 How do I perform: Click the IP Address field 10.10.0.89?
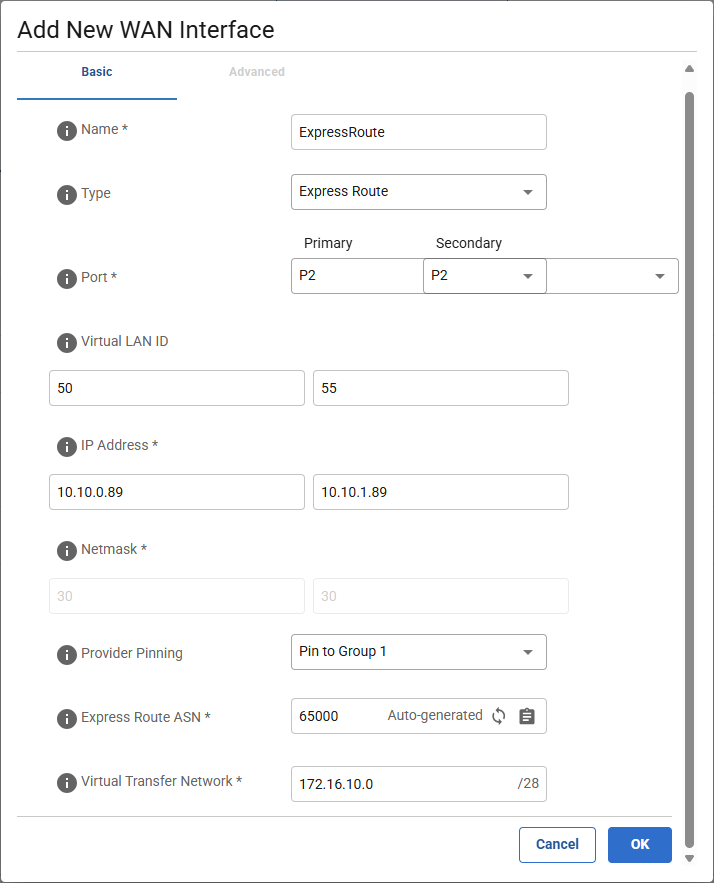(x=177, y=492)
